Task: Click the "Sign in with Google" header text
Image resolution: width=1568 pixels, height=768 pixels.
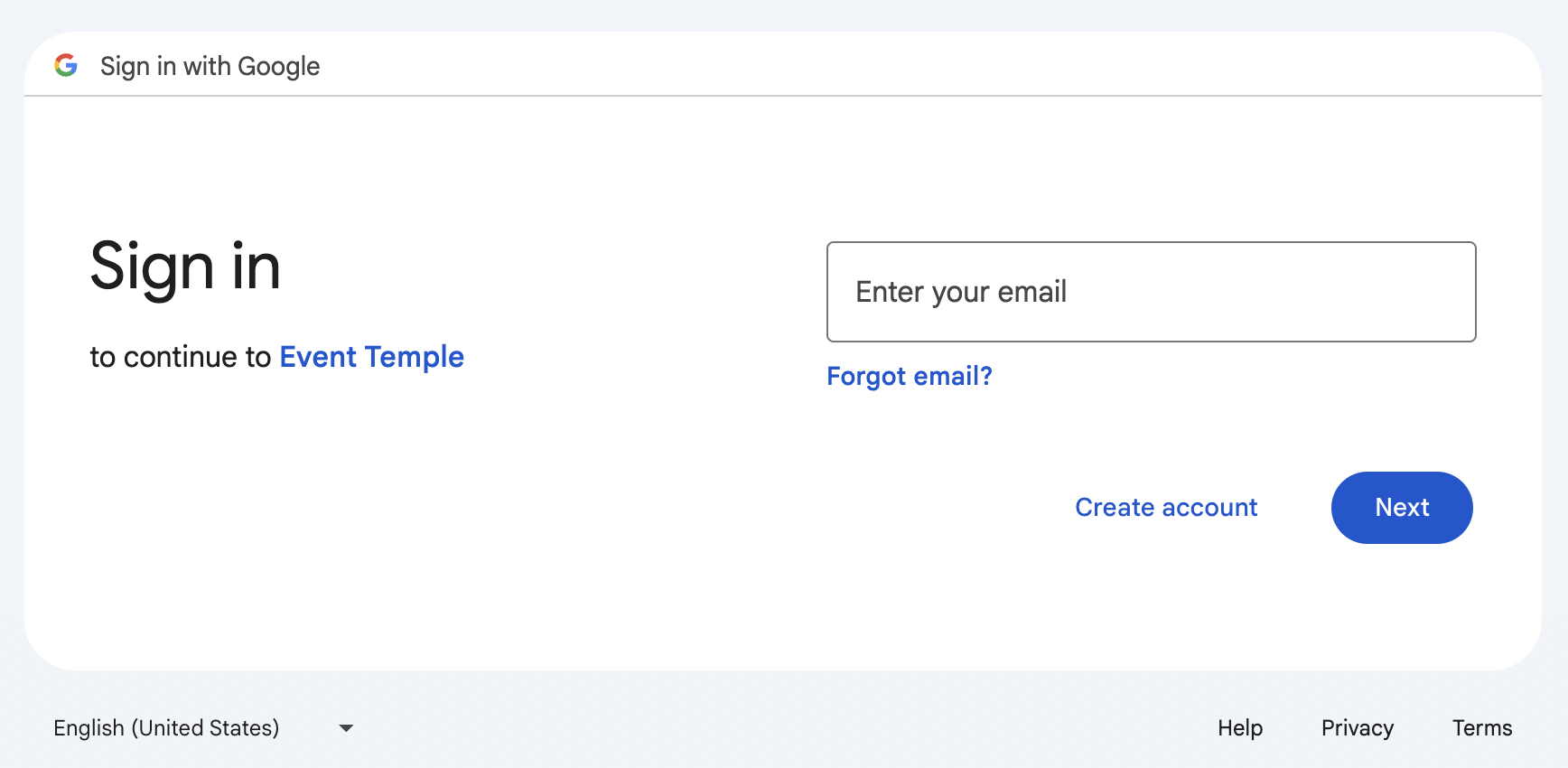Action: coord(210,66)
